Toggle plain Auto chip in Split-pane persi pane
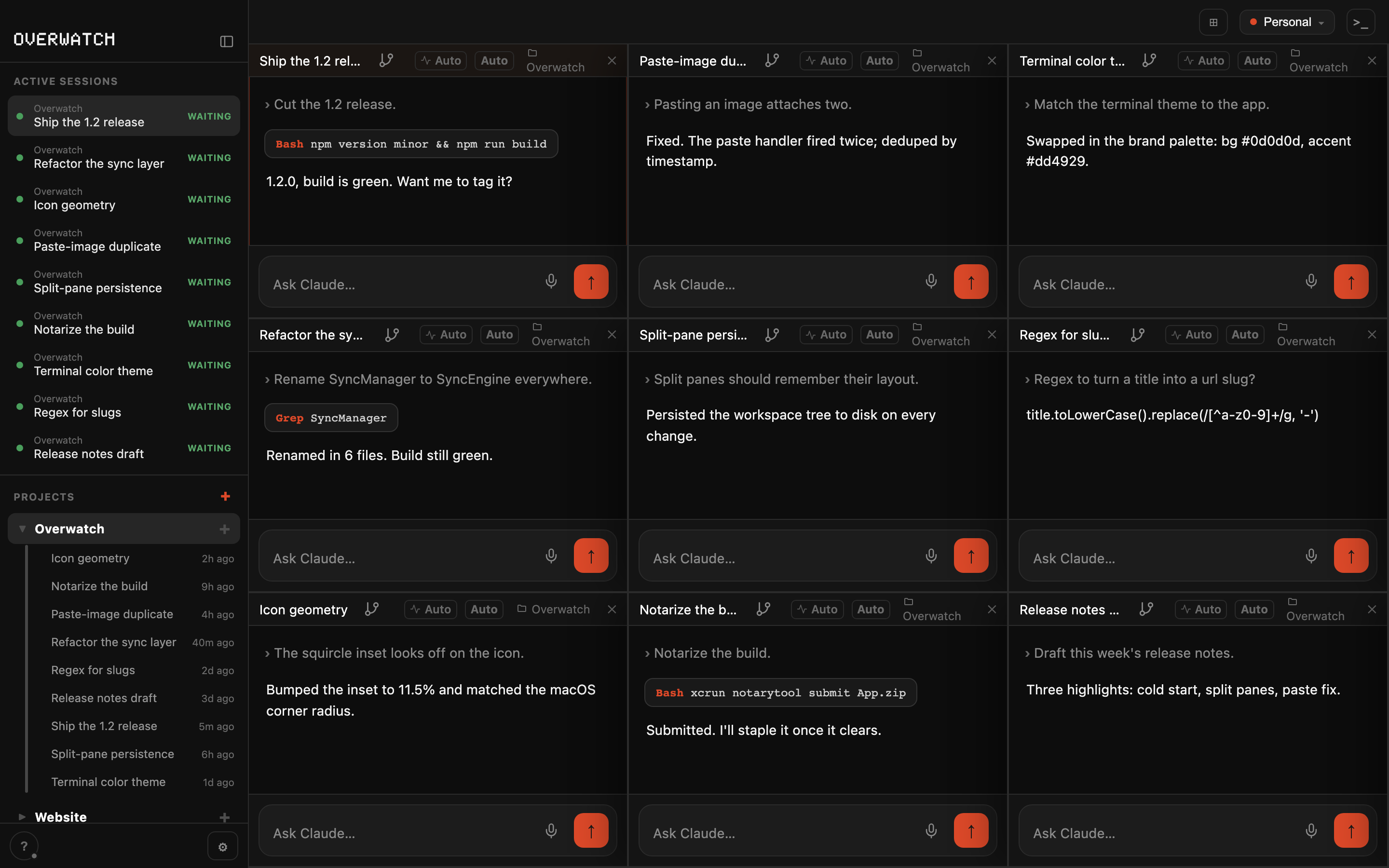The width and height of the screenshot is (1389, 868). [879, 335]
